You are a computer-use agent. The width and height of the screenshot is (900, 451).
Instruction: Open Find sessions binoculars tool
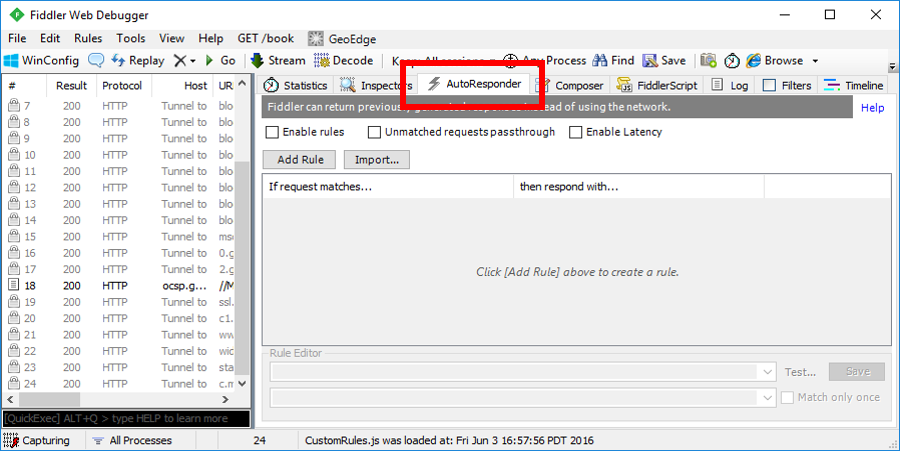613,60
